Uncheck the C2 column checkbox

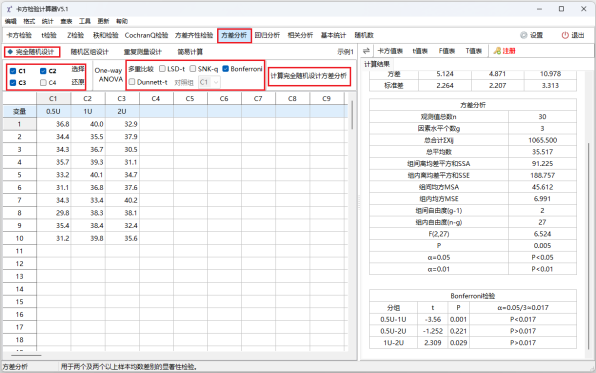pos(43,71)
